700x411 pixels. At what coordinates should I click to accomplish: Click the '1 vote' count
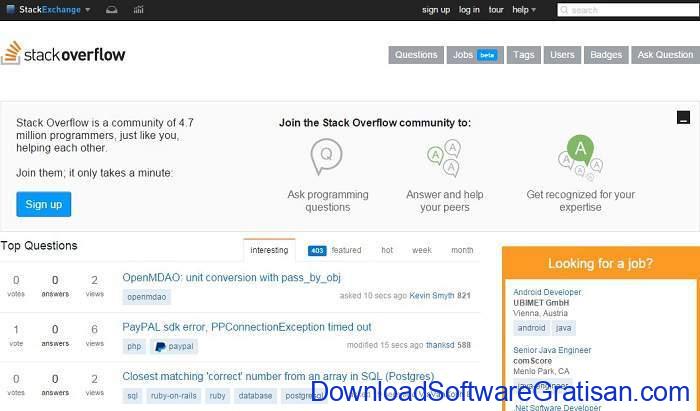pyautogui.click(x=16, y=335)
